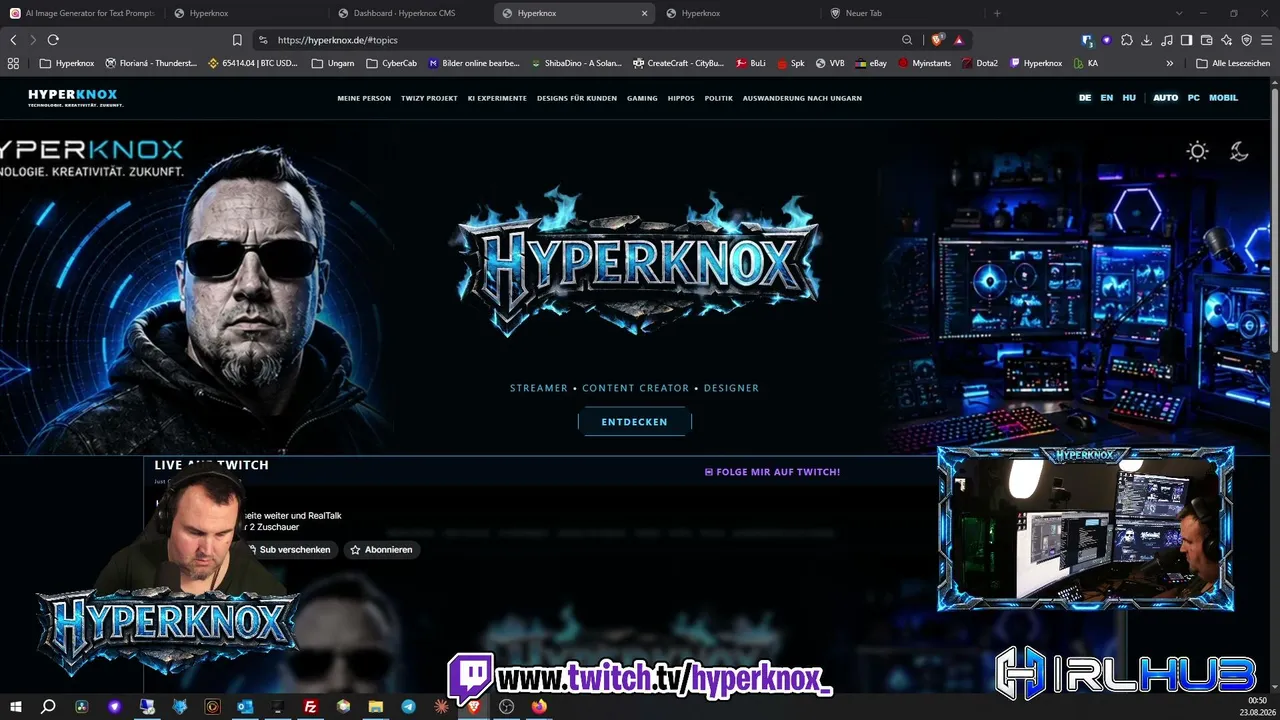Image resolution: width=1280 pixels, height=720 pixels.
Task: Go back with the browser back arrow
Action: pos(13,40)
